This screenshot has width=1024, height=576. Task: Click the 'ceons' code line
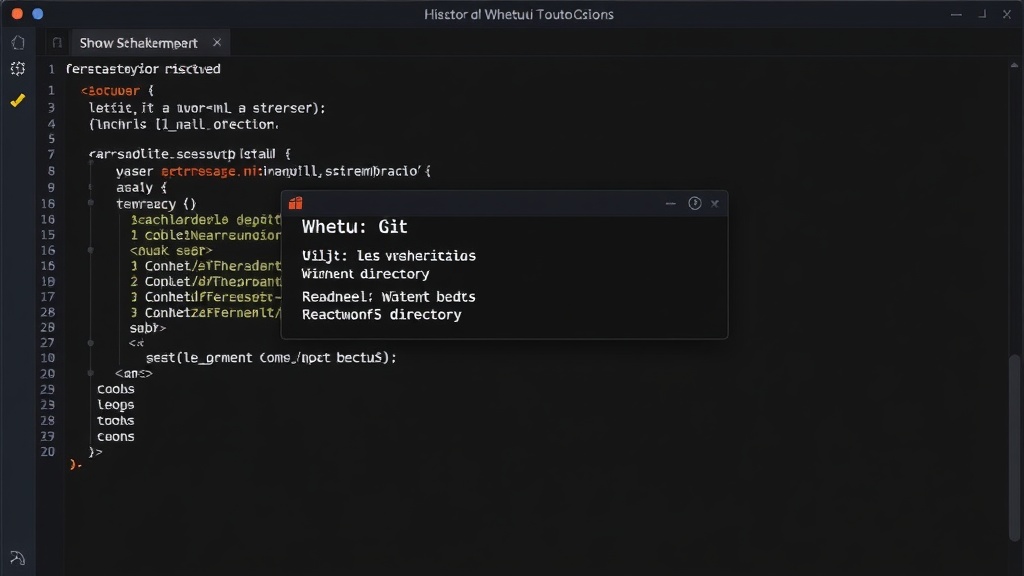click(116, 436)
